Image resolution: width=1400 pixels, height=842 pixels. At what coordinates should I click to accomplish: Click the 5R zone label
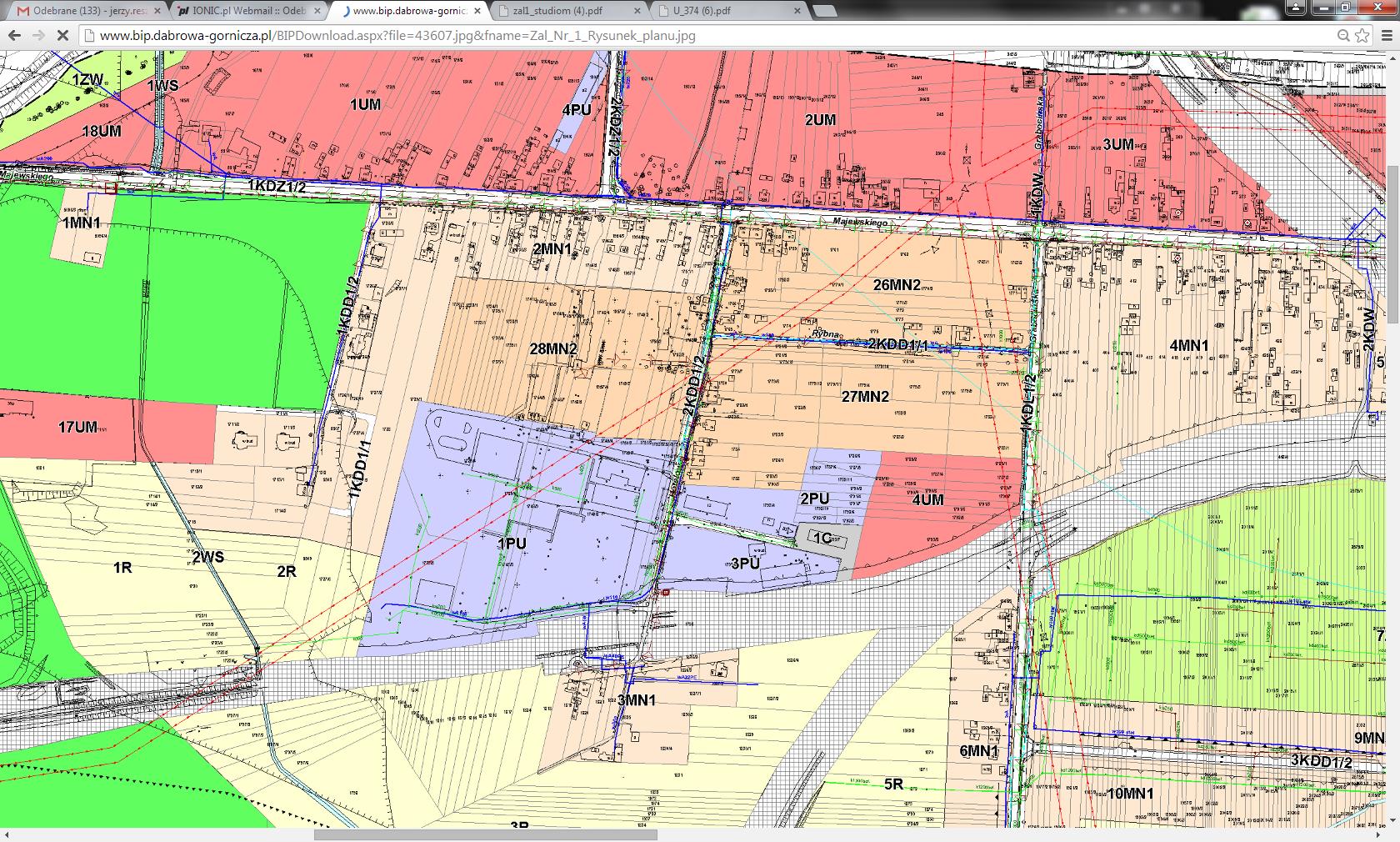point(893,784)
